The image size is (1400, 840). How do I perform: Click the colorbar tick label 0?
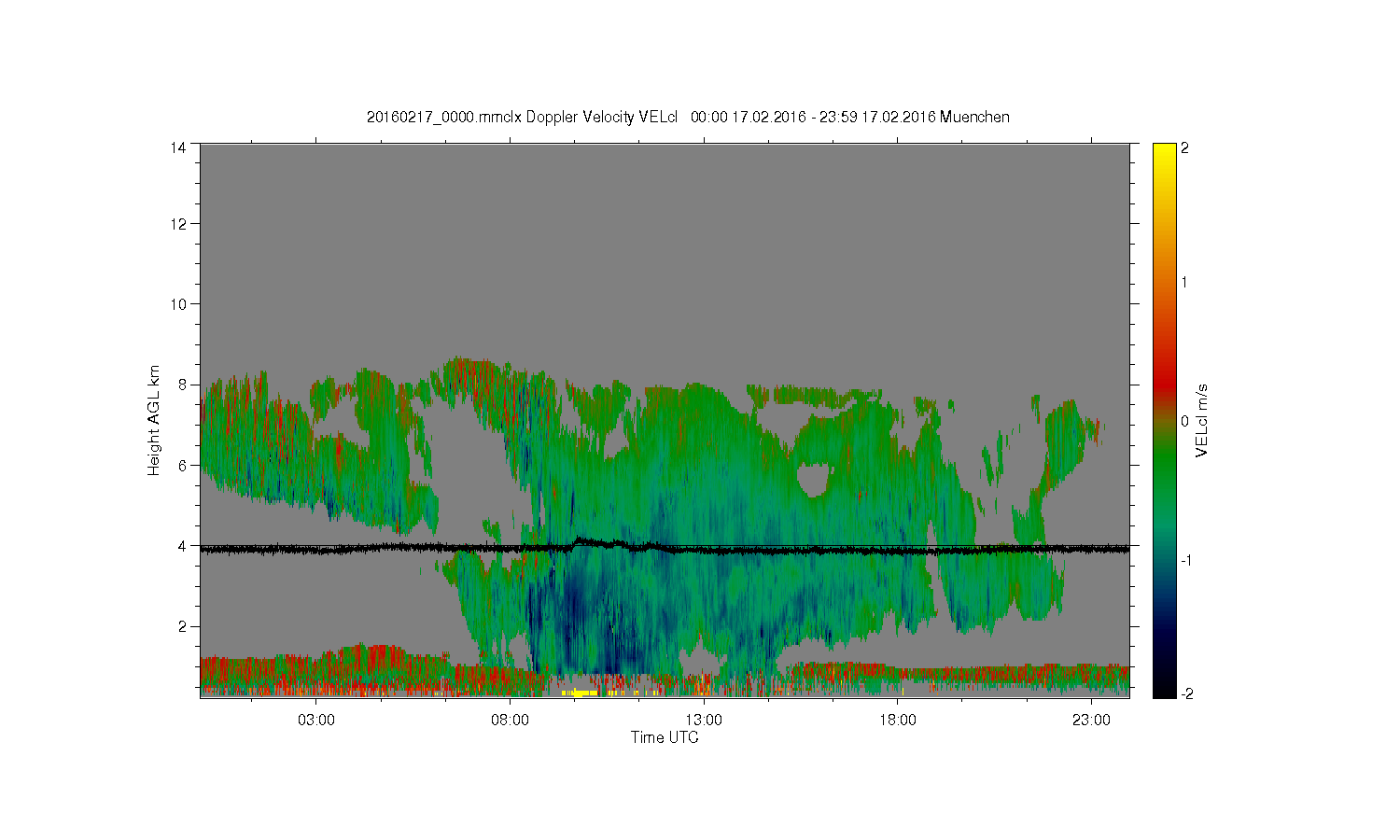[1185, 421]
